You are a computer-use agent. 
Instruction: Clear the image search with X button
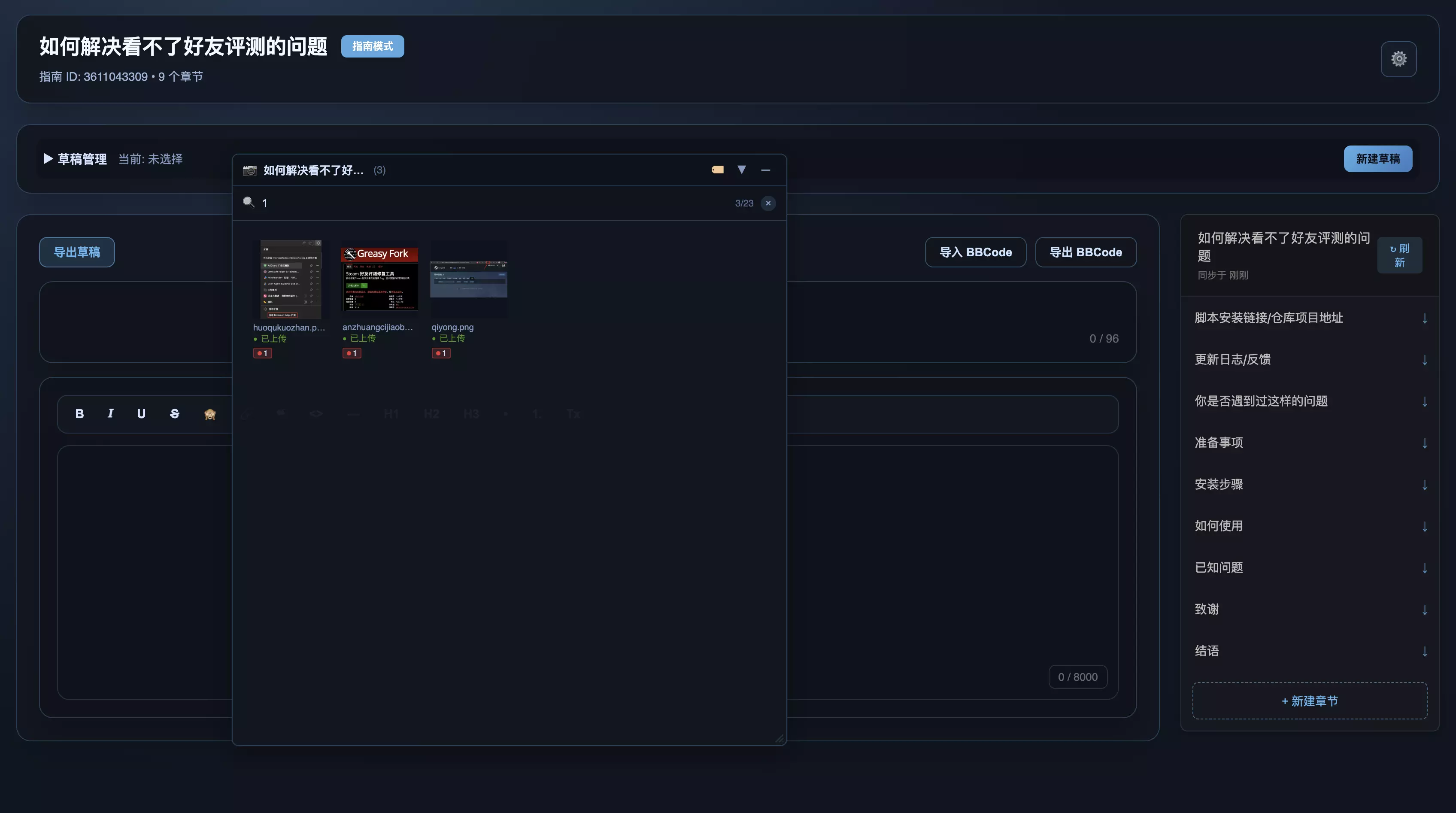[x=767, y=203]
